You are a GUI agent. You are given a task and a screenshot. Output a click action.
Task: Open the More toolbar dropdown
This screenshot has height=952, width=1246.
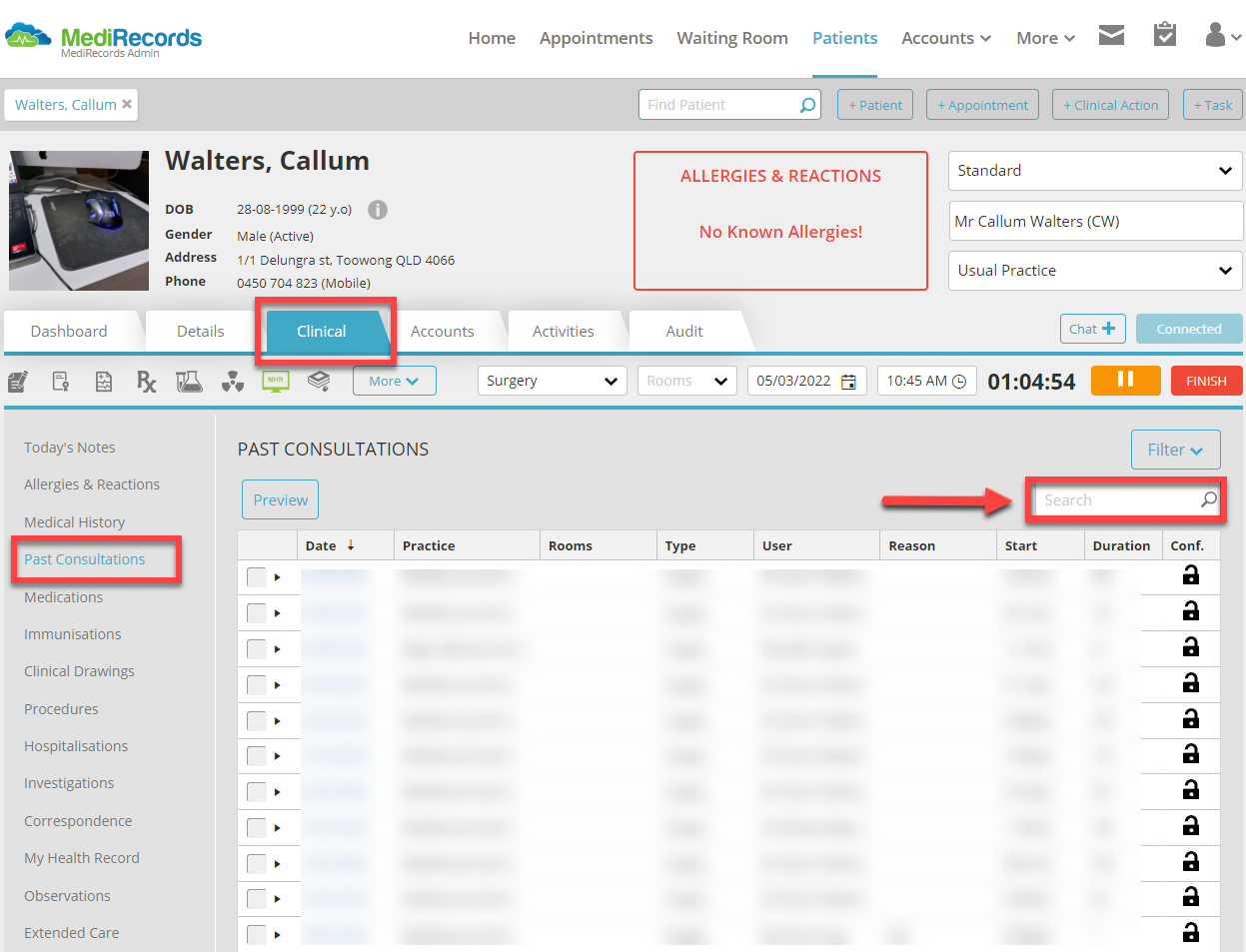point(394,381)
